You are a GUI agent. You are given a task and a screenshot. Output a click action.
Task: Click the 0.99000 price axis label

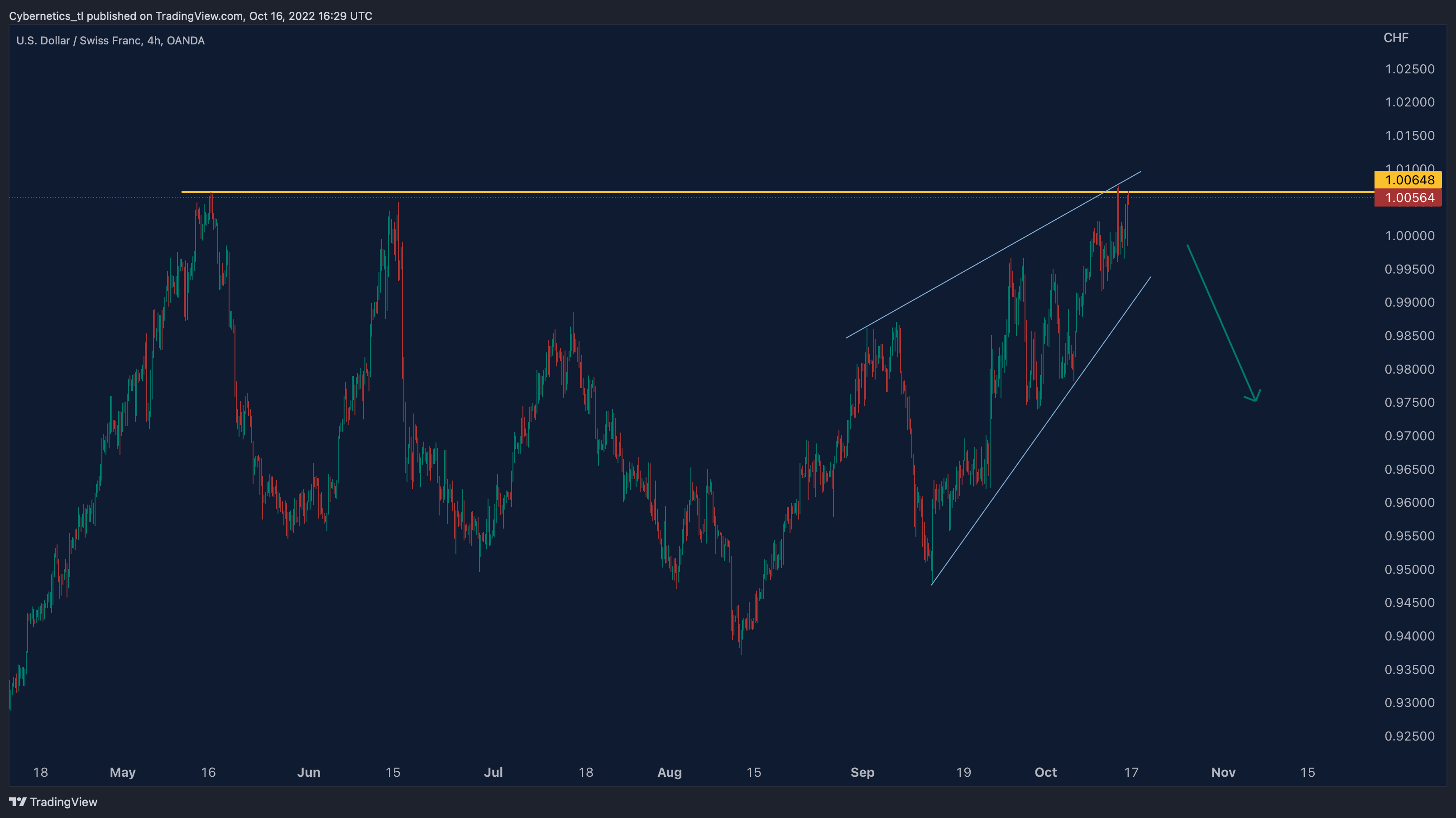1410,303
